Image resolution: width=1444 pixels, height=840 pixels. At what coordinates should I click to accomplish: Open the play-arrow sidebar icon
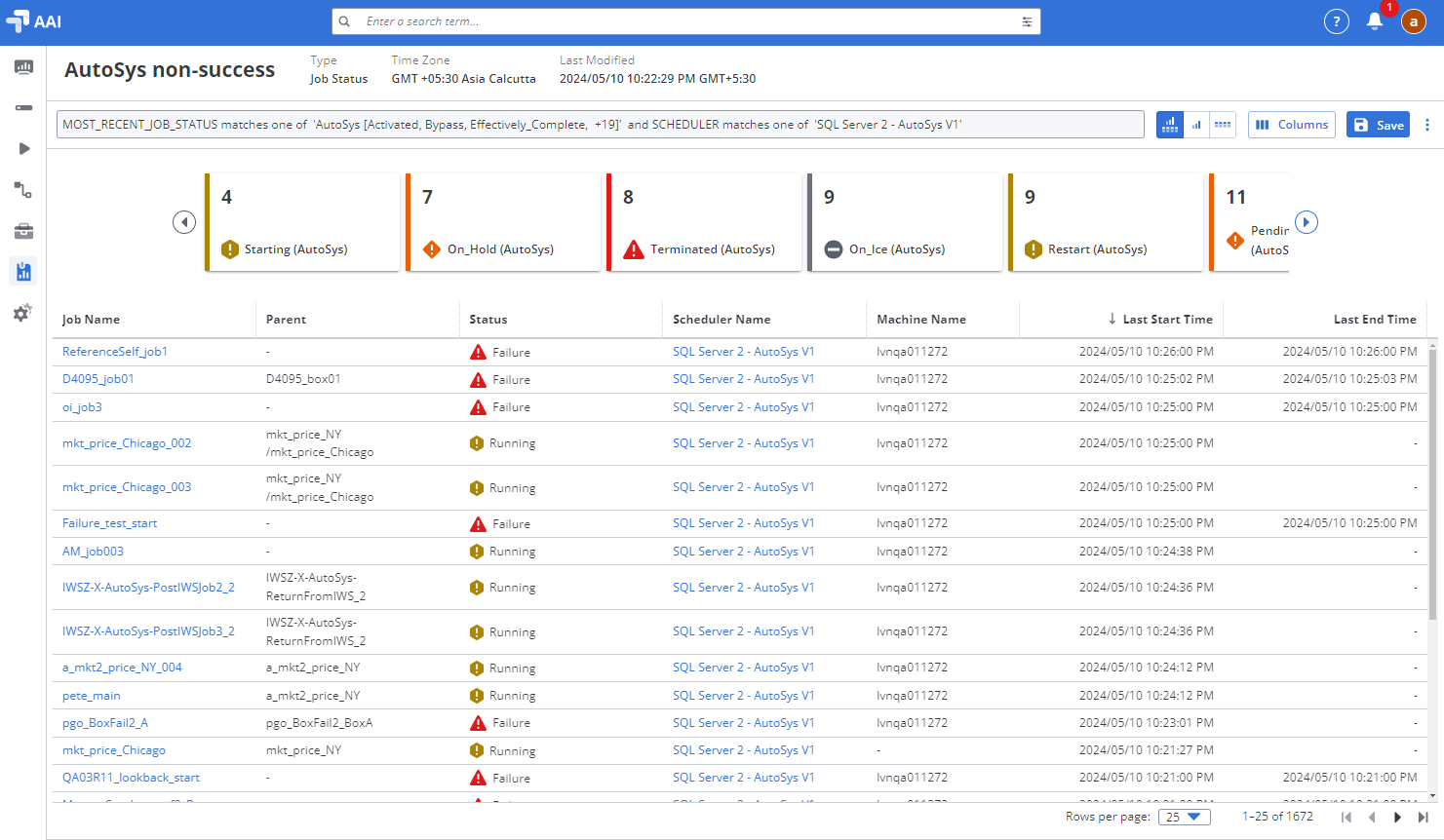[x=23, y=149]
